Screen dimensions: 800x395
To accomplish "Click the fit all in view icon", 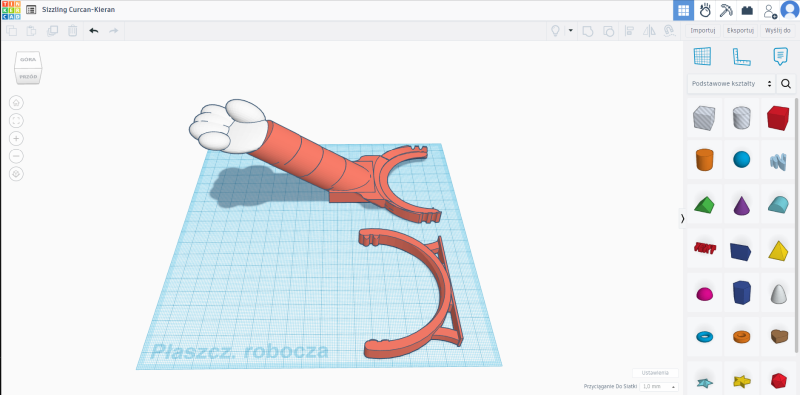I will pos(16,121).
